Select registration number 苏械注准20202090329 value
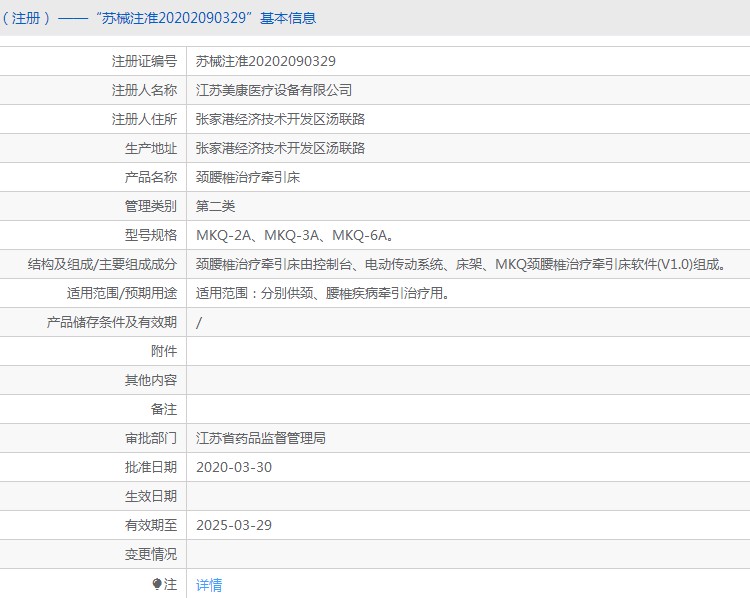The image size is (750, 598). click(x=265, y=61)
